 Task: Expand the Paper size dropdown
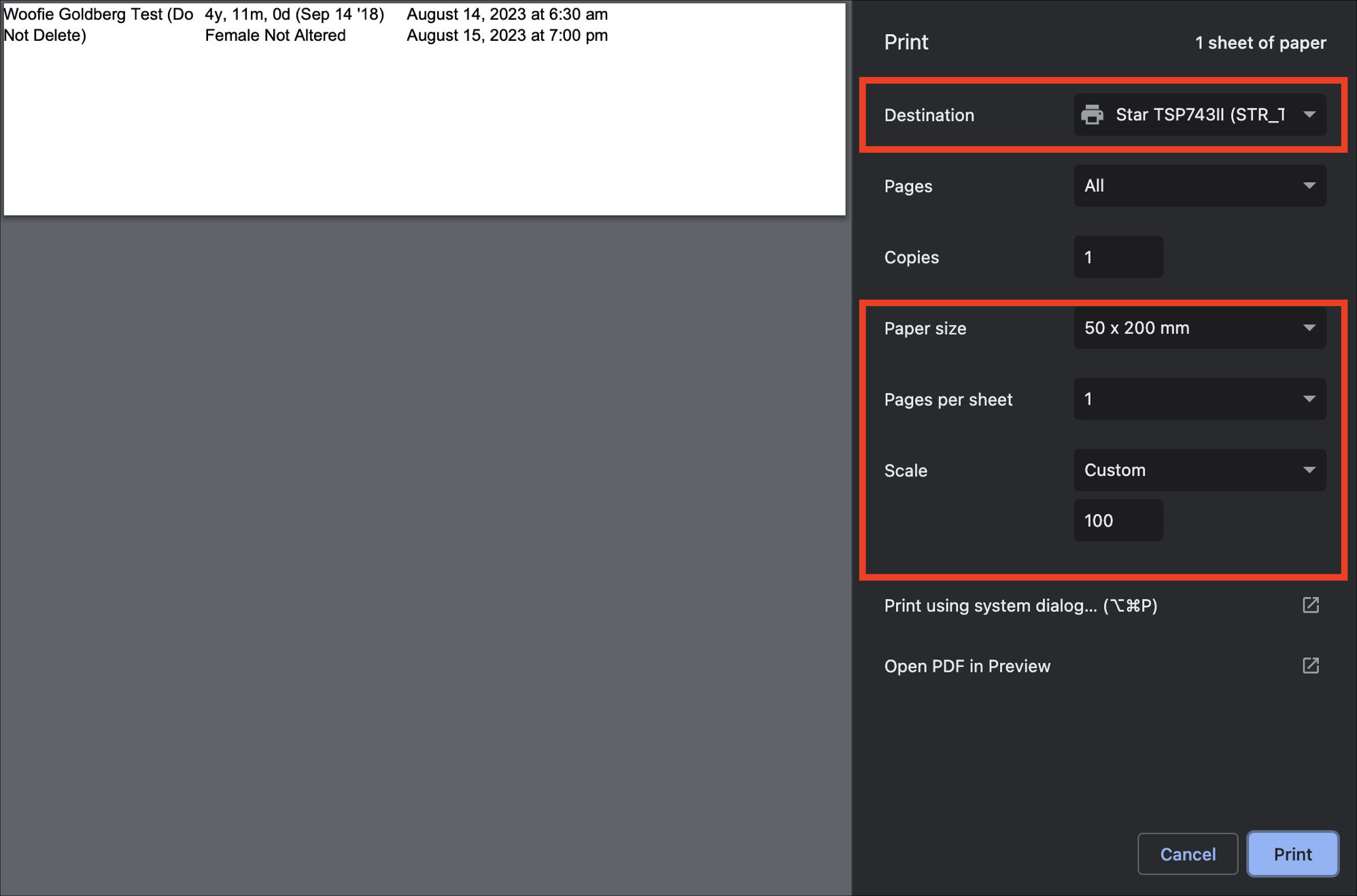click(1199, 328)
